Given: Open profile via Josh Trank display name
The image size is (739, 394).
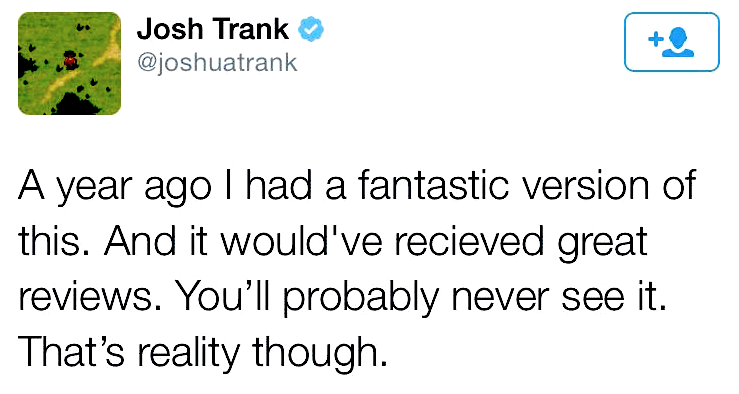Looking at the screenshot, I should point(213,29).
